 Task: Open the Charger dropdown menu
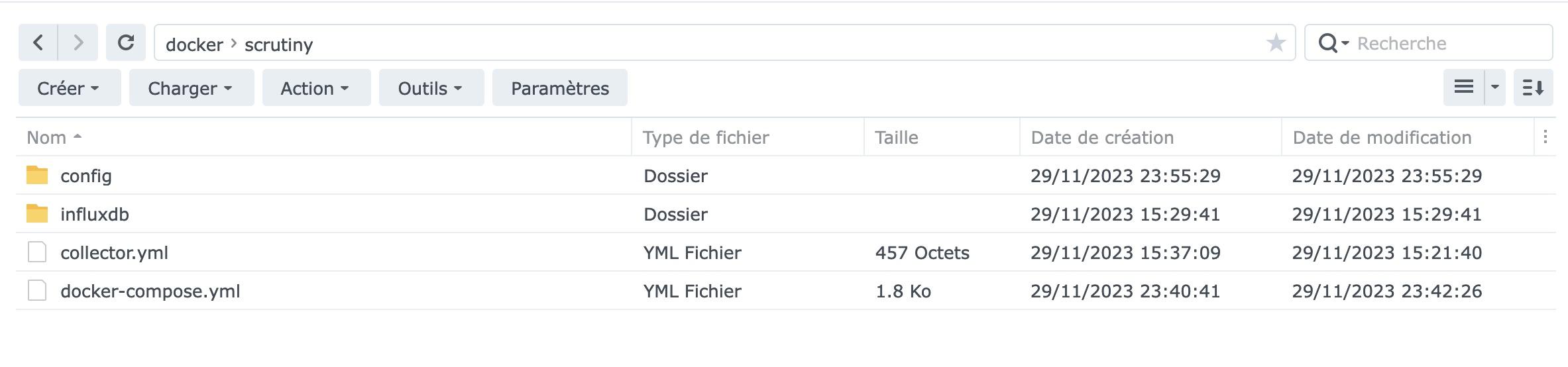click(191, 88)
